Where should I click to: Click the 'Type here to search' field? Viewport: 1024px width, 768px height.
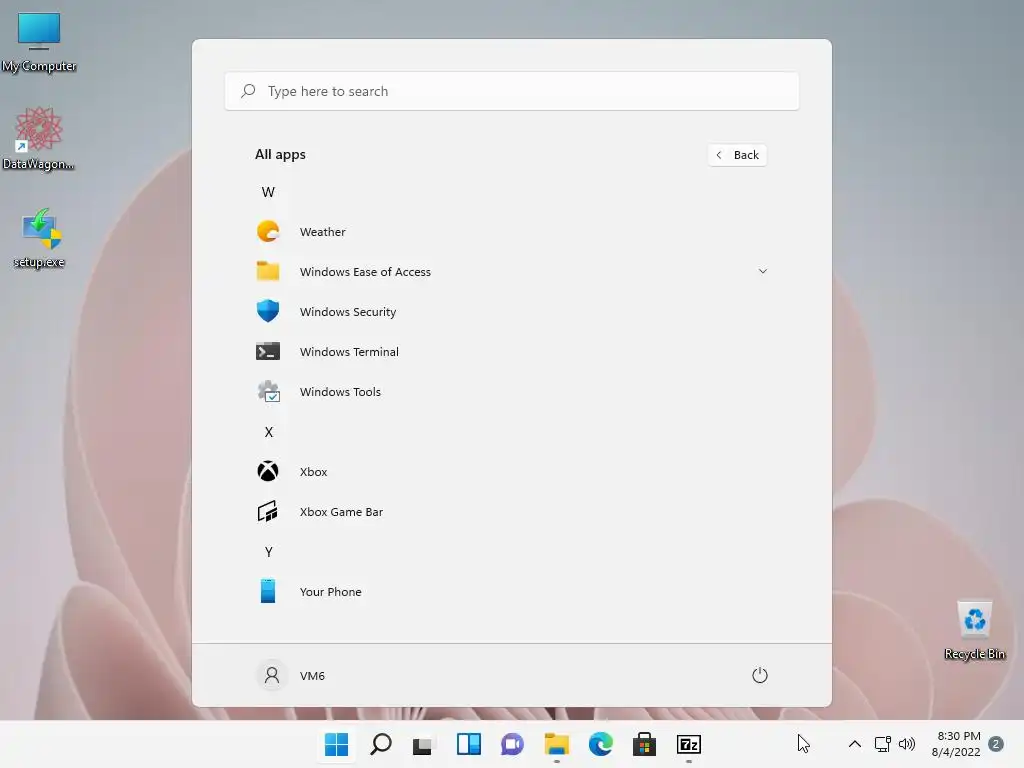click(511, 91)
